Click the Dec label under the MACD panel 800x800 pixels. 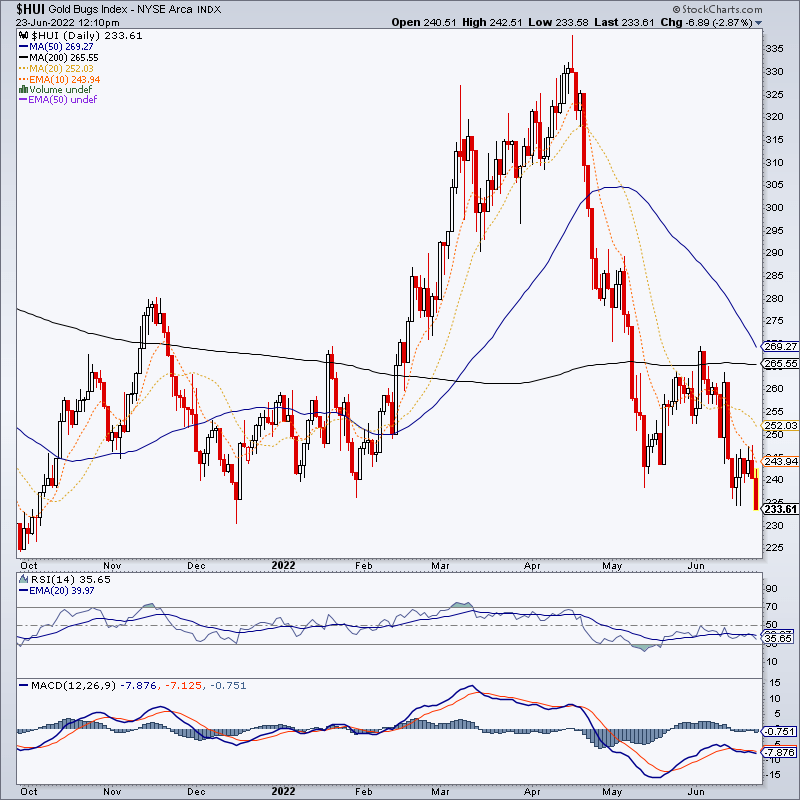(x=196, y=792)
